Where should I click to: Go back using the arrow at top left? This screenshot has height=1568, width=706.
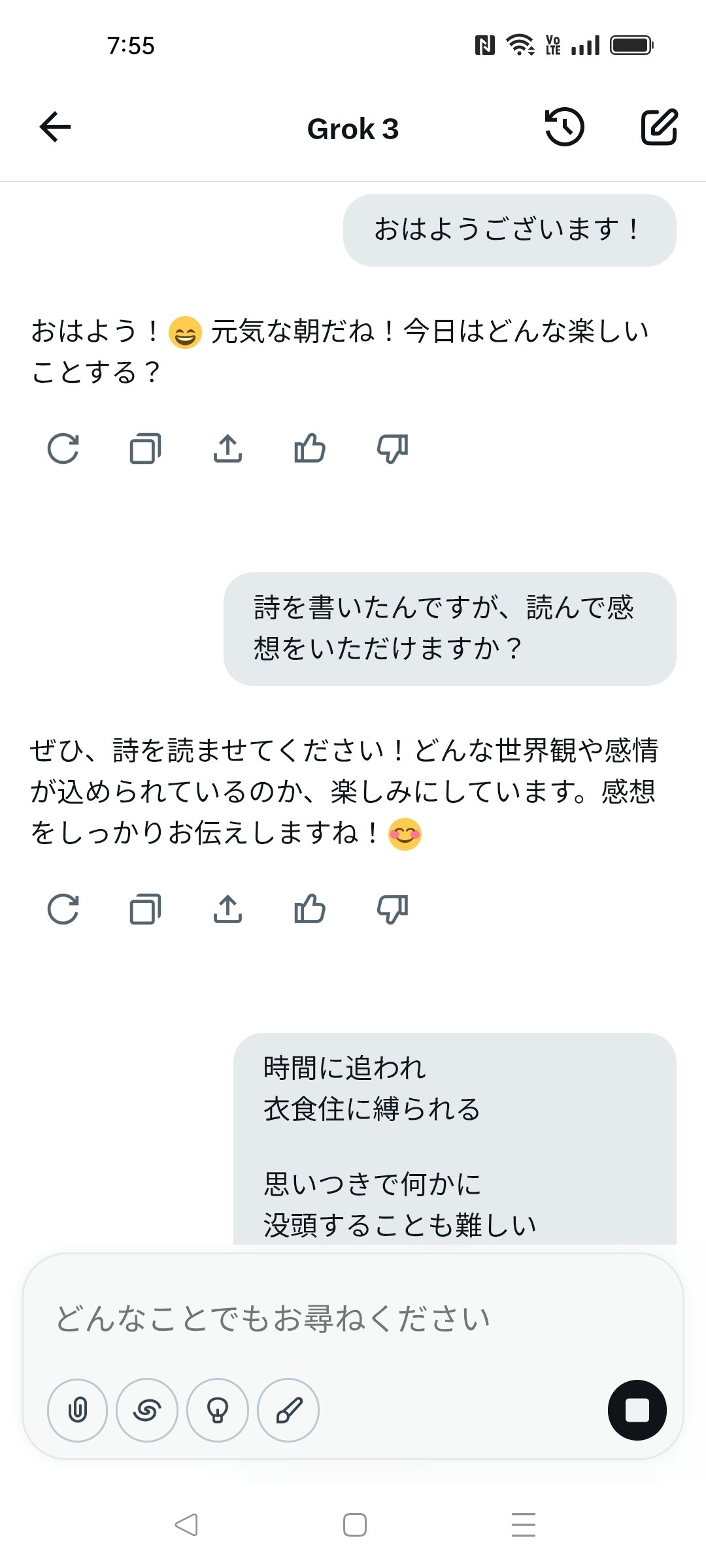pos(54,127)
